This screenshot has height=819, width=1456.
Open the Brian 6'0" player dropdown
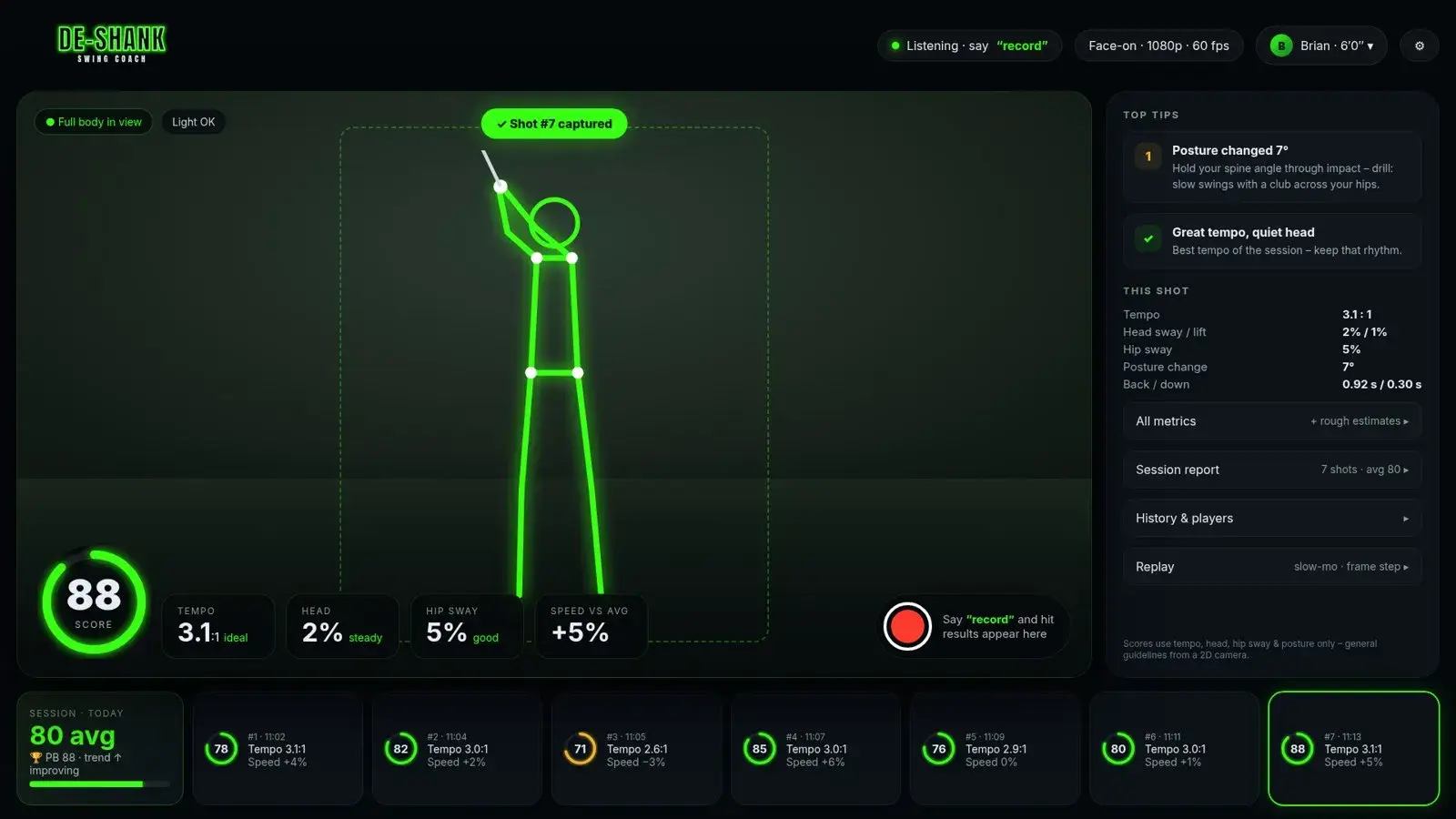pos(1321,45)
